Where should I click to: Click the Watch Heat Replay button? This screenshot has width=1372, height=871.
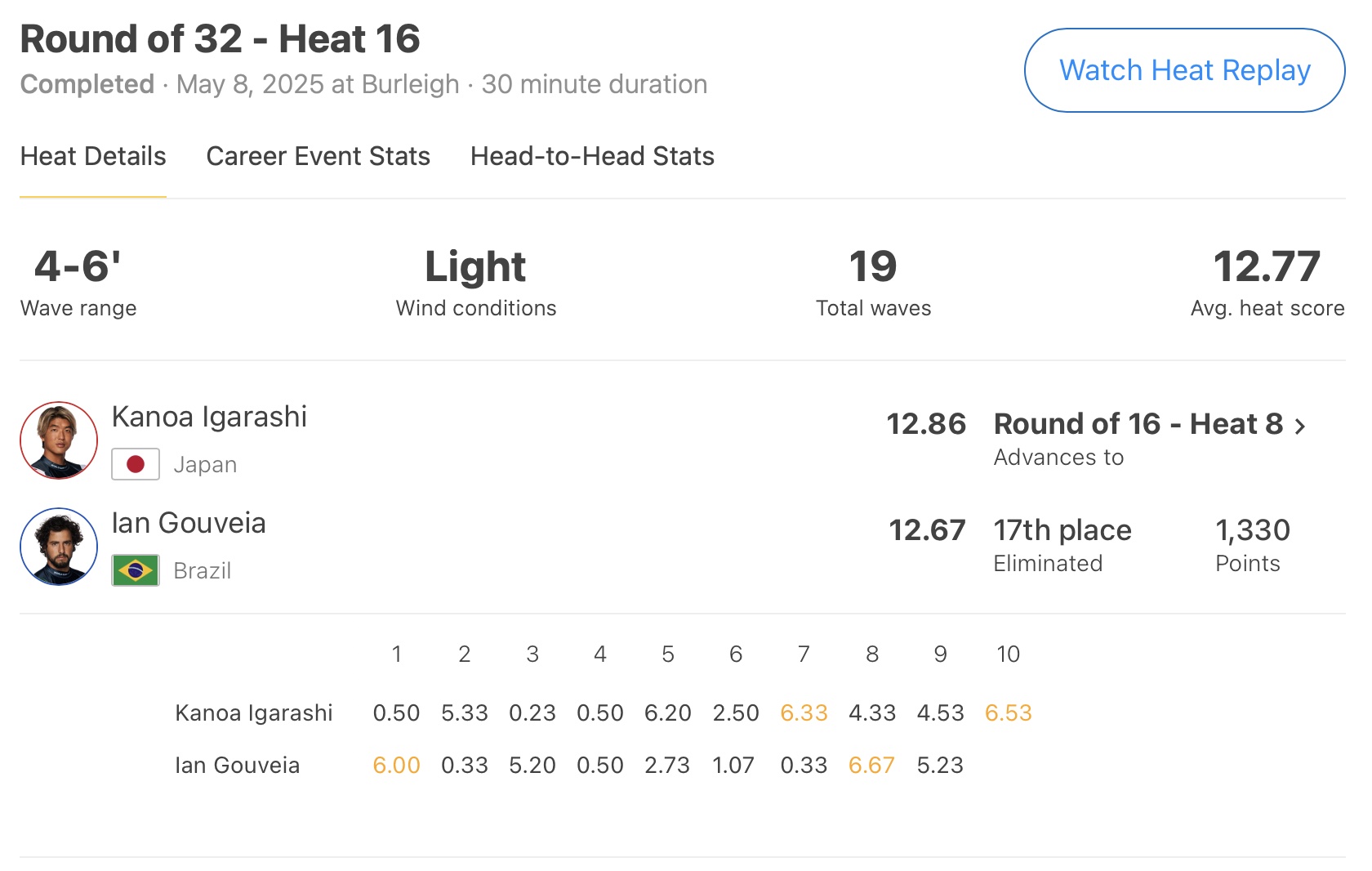(1184, 70)
